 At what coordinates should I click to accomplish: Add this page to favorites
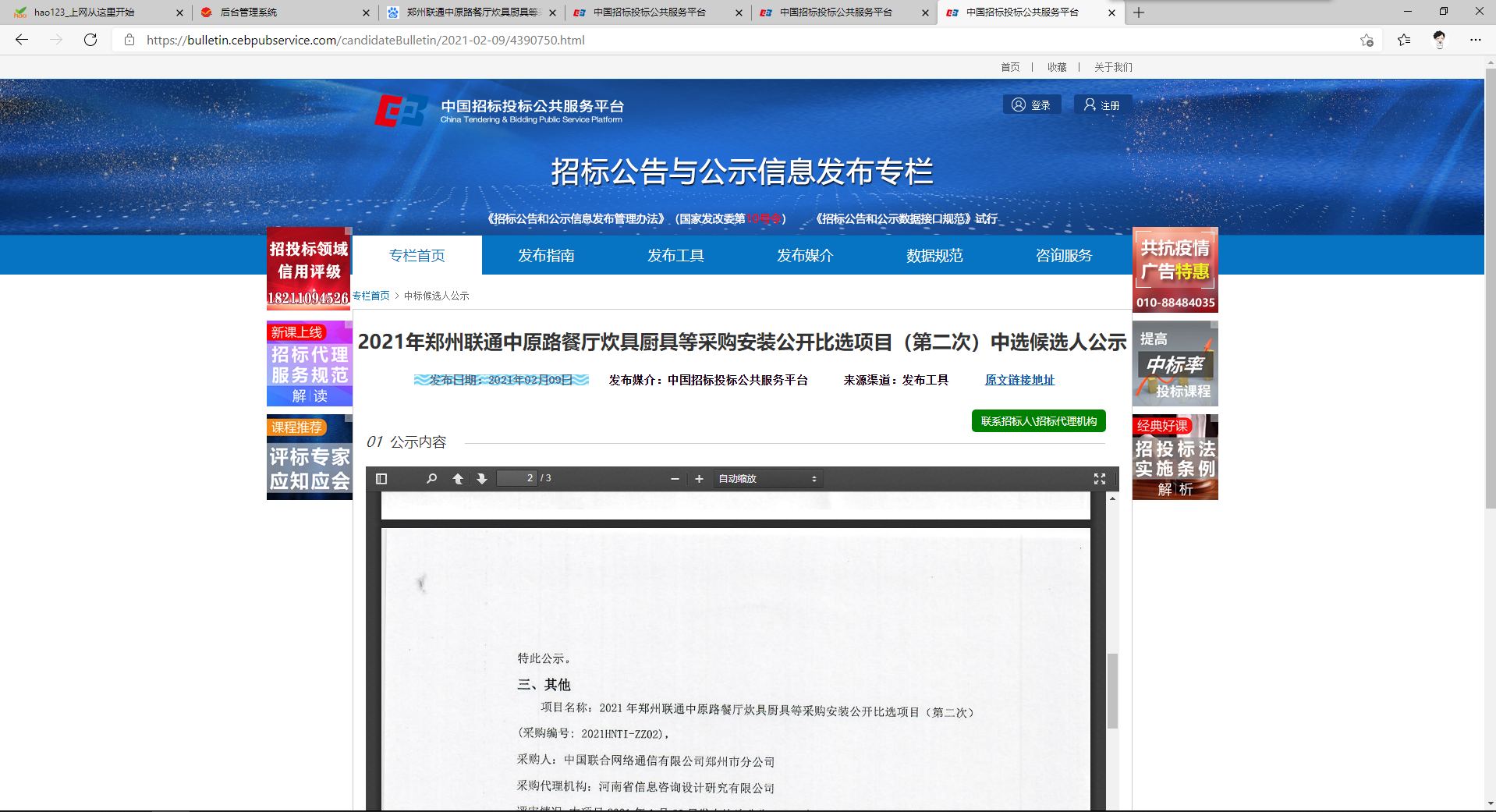pos(1367,40)
